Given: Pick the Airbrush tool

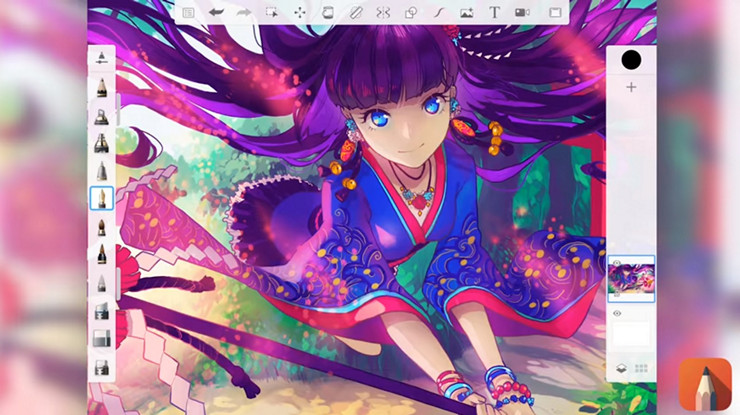Looking at the screenshot, I should click(101, 116).
